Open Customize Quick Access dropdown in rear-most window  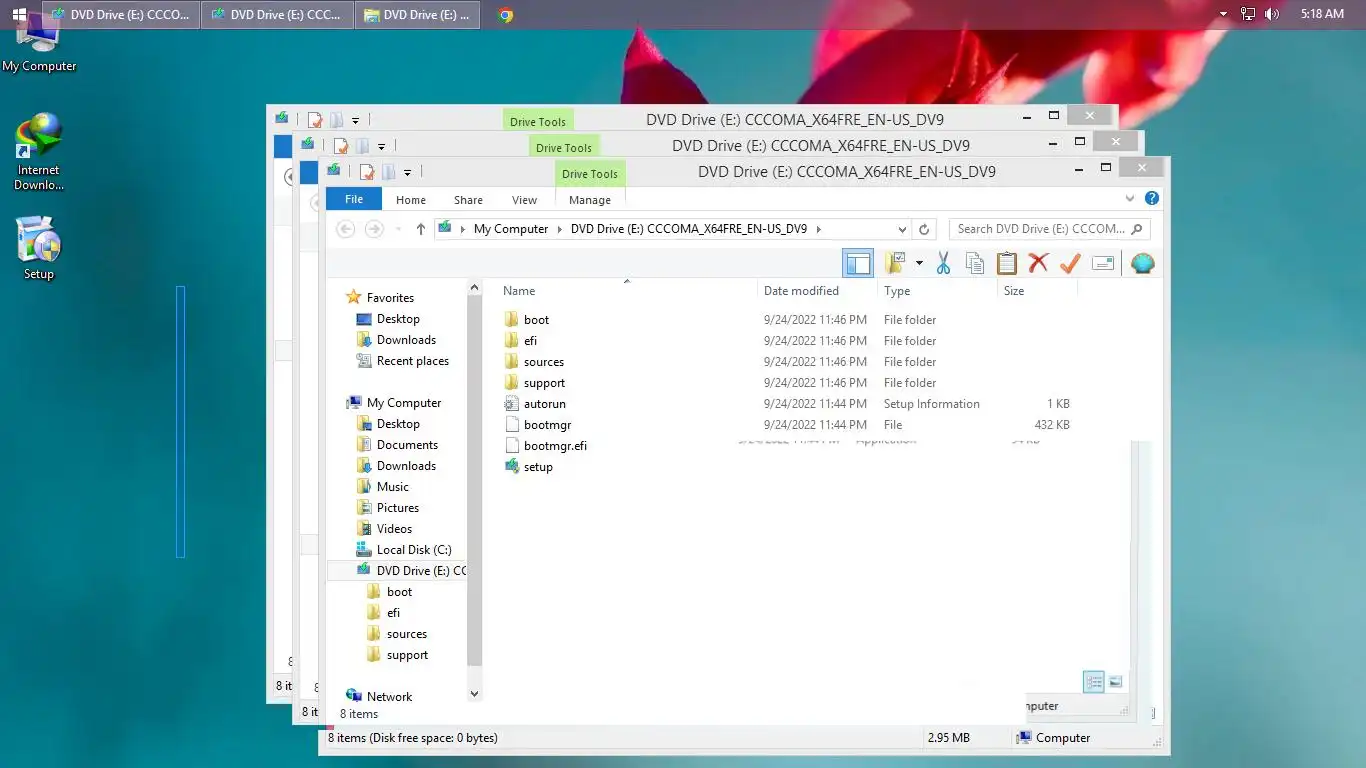[x=355, y=121]
